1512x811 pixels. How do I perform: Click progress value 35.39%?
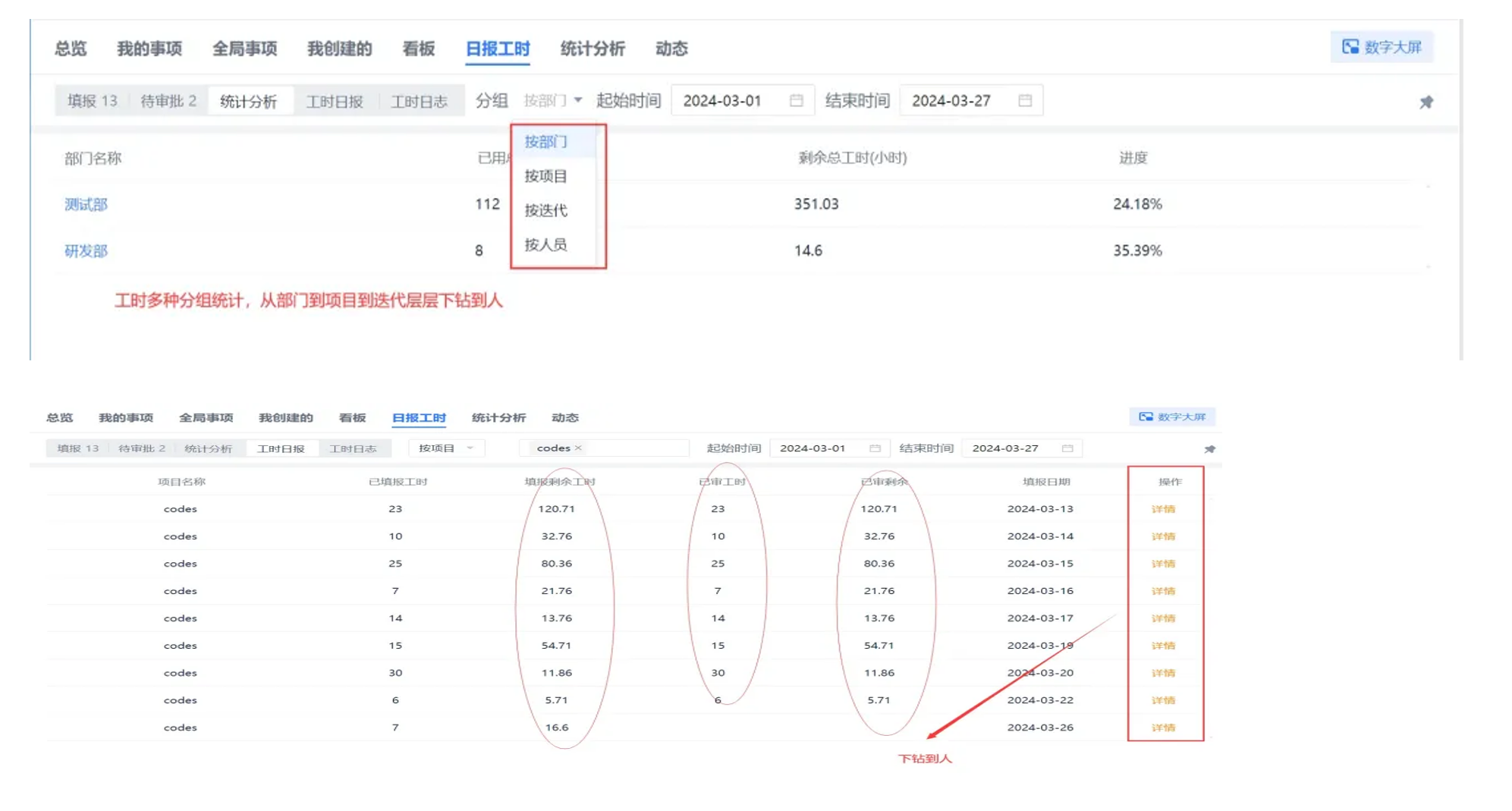[1137, 250]
